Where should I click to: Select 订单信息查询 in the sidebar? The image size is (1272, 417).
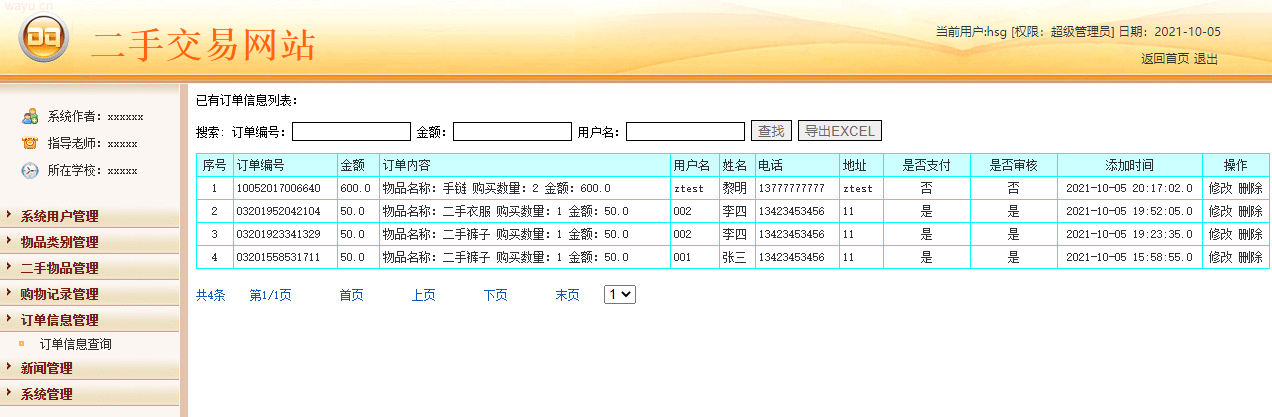76,344
